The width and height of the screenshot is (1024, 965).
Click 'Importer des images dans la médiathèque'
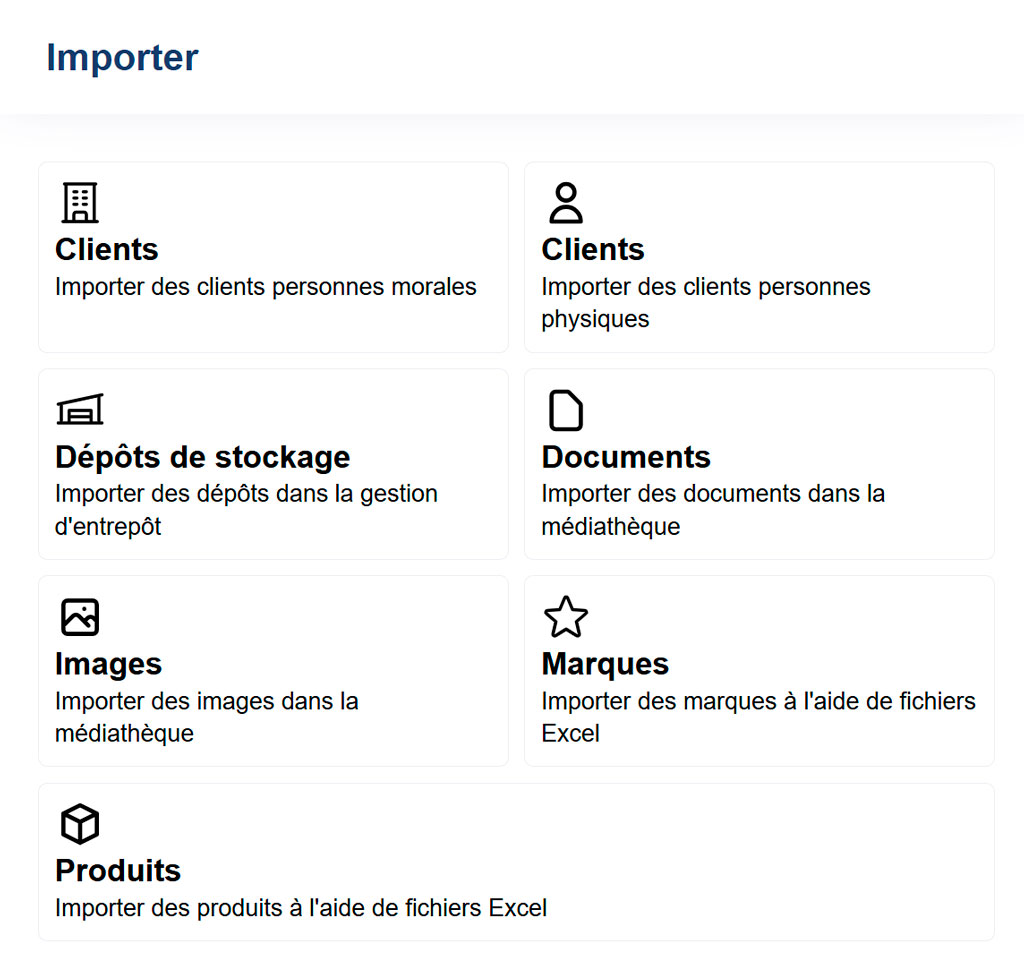(206, 717)
